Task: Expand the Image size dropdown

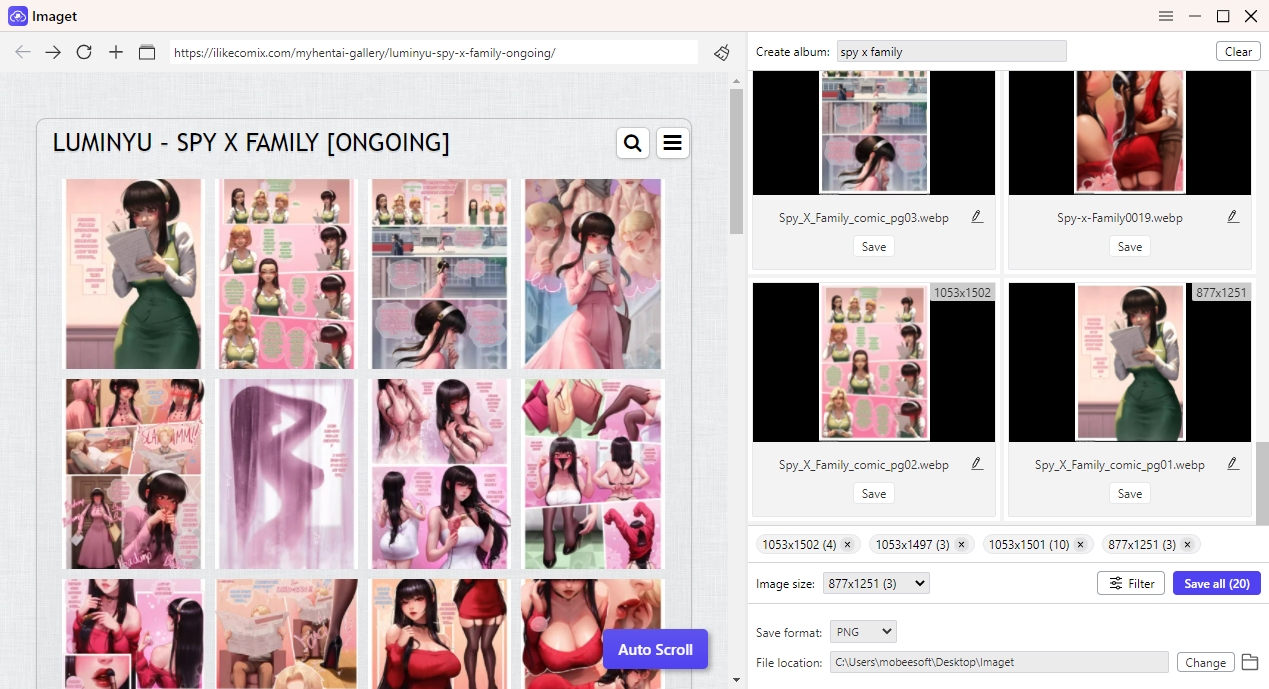Action: (876, 584)
